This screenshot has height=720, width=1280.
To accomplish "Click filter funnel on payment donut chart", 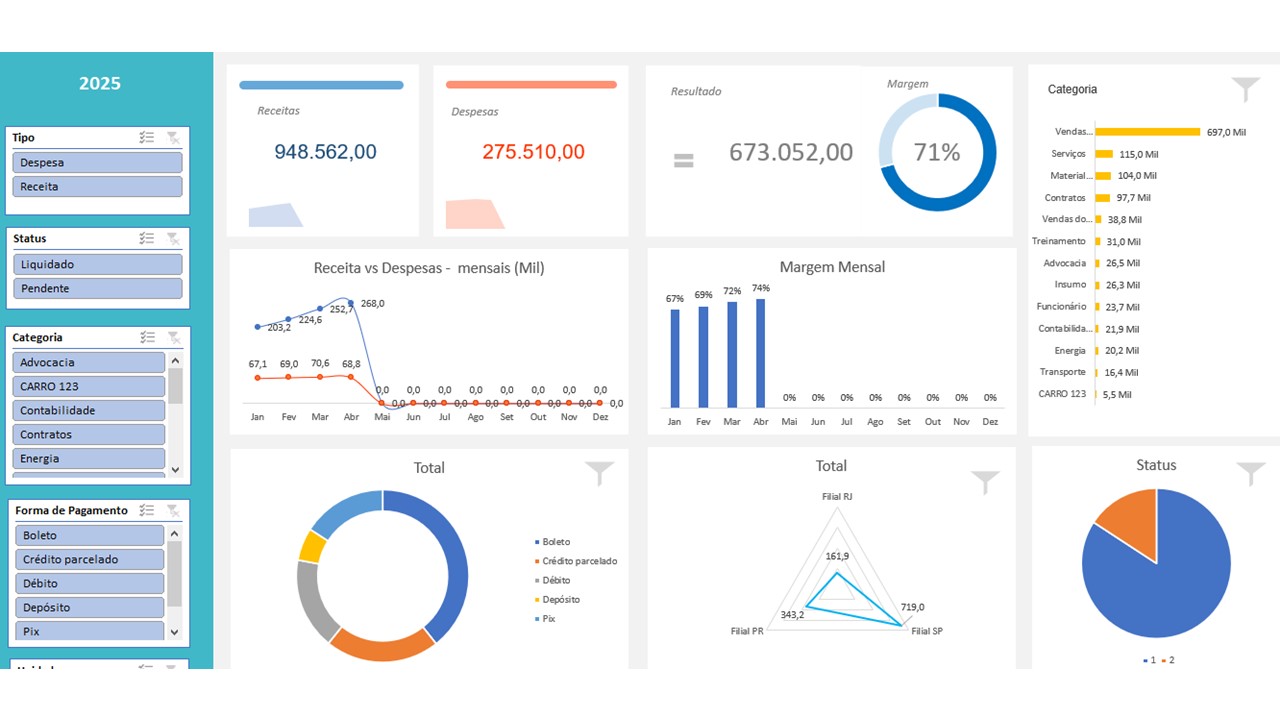I will (x=599, y=473).
